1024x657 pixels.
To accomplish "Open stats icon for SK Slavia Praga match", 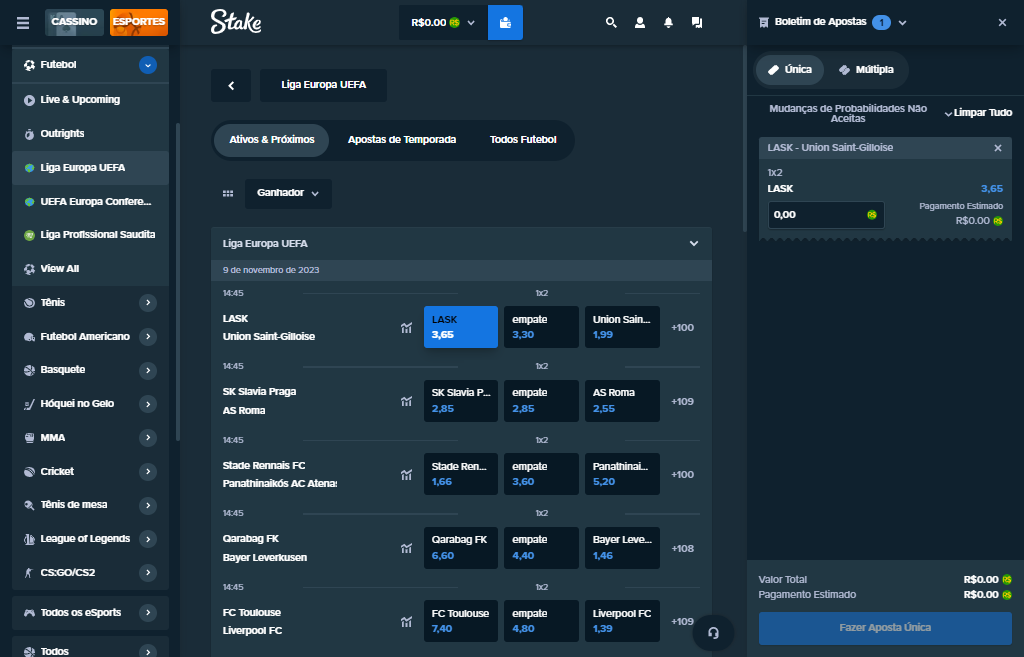I will [406, 401].
